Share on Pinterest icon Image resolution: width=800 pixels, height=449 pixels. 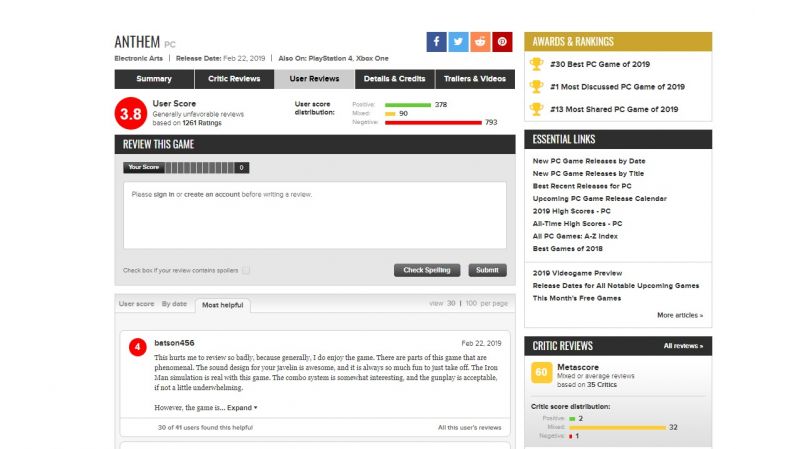[x=502, y=42]
